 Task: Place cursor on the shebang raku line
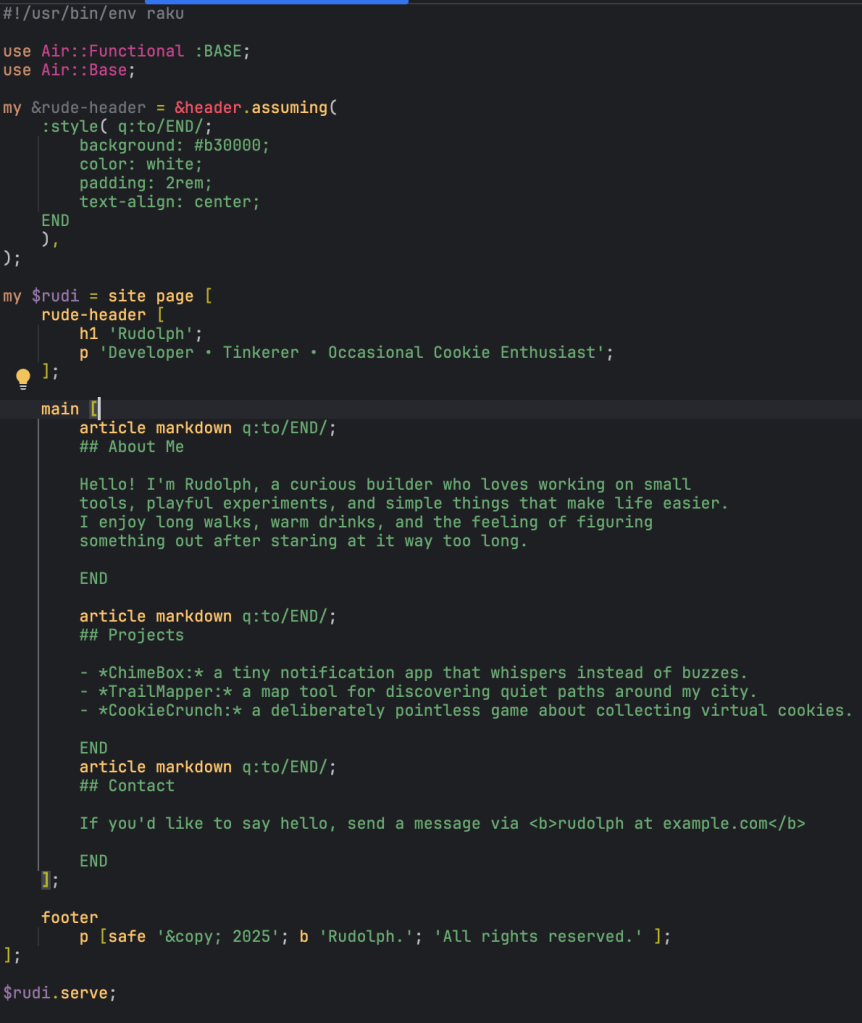[x=93, y=14]
